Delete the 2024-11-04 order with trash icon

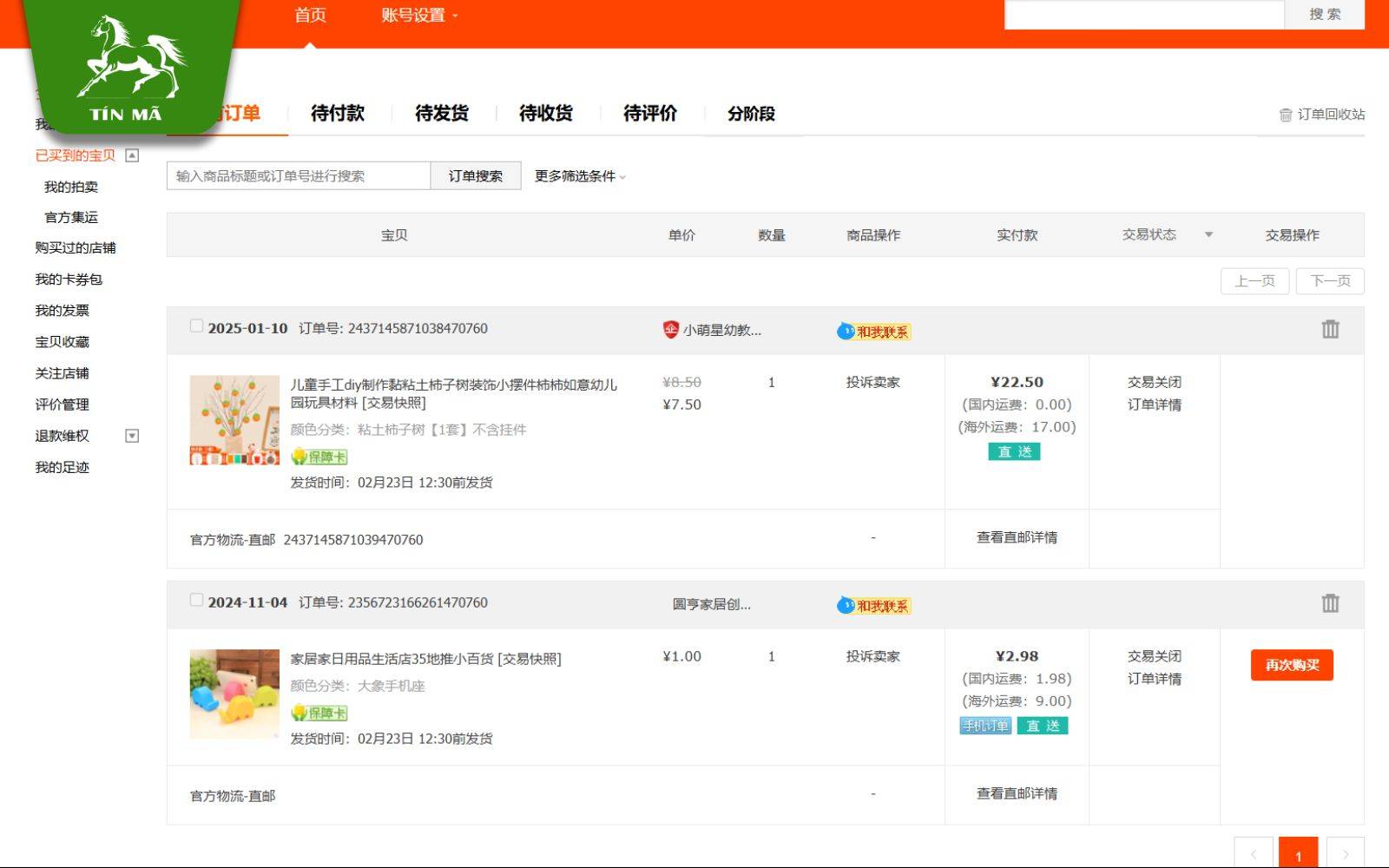click(x=1330, y=603)
